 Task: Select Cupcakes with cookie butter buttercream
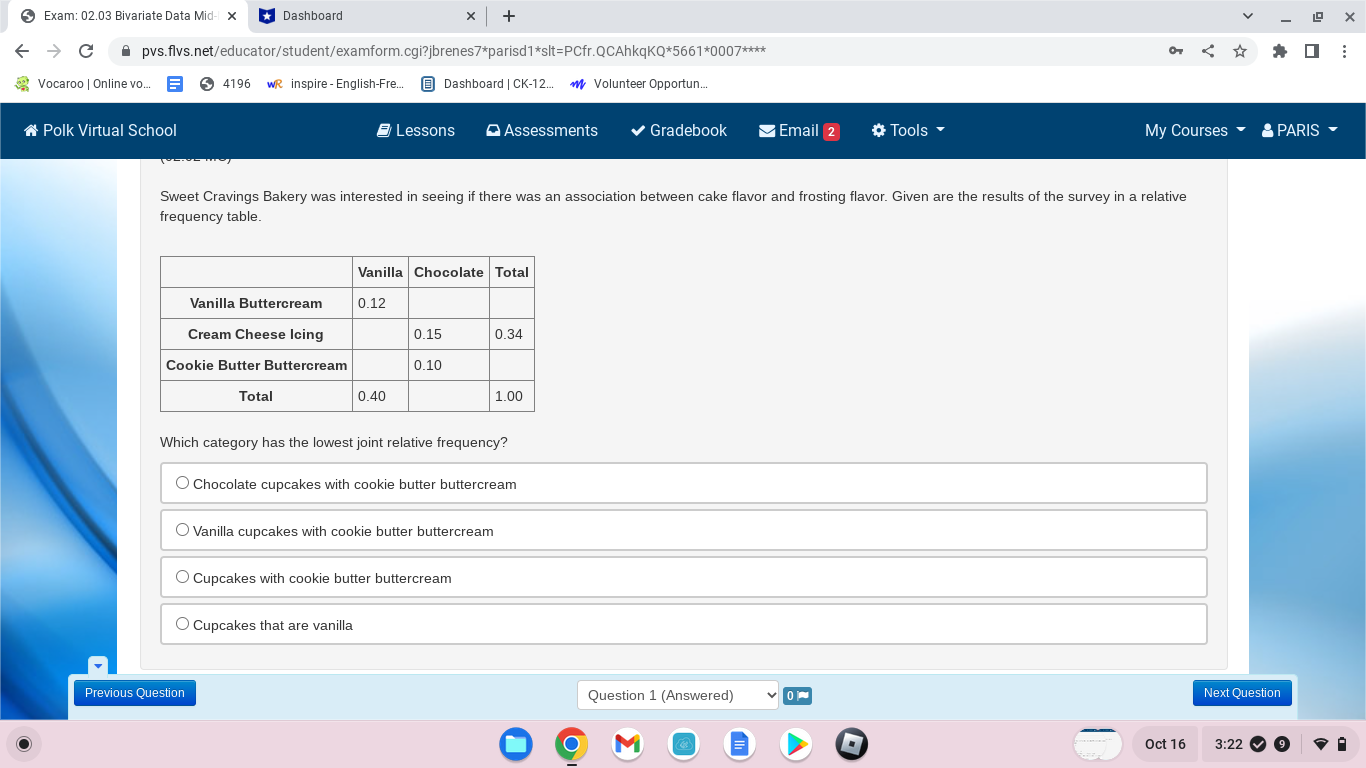182,577
